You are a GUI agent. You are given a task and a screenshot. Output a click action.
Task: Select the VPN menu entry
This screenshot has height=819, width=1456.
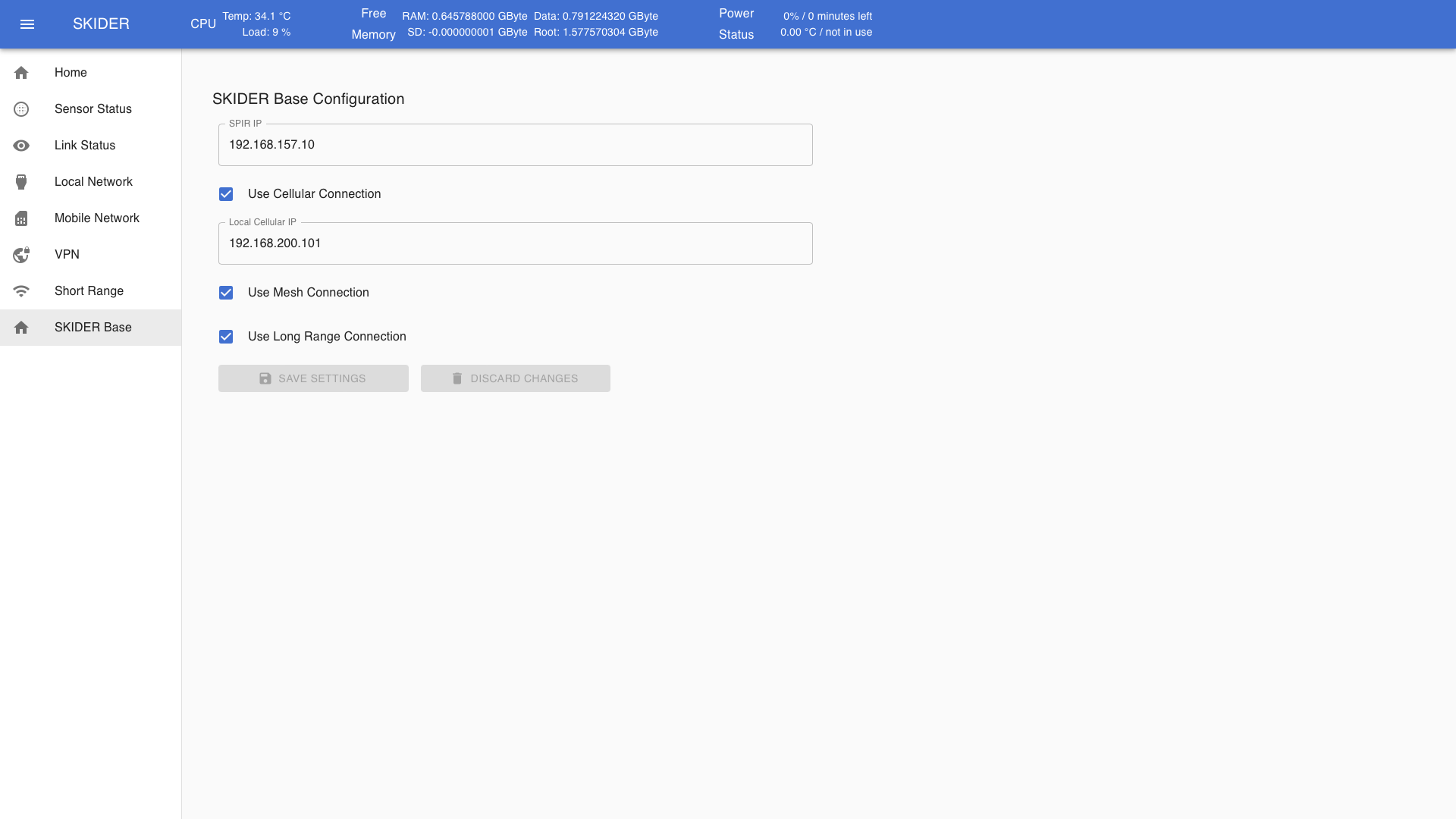click(91, 255)
